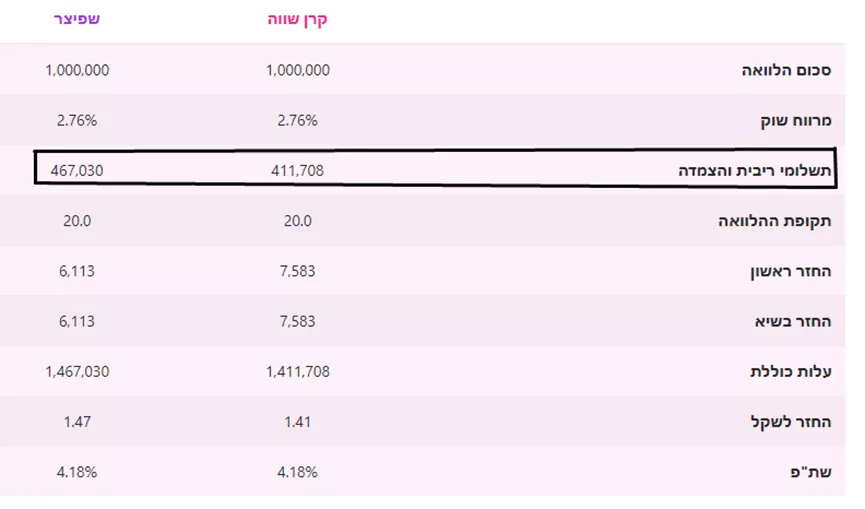The width and height of the screenshot is (865, 509).
Task: Click the קרן שווה column header
Action: click(297, 19)
